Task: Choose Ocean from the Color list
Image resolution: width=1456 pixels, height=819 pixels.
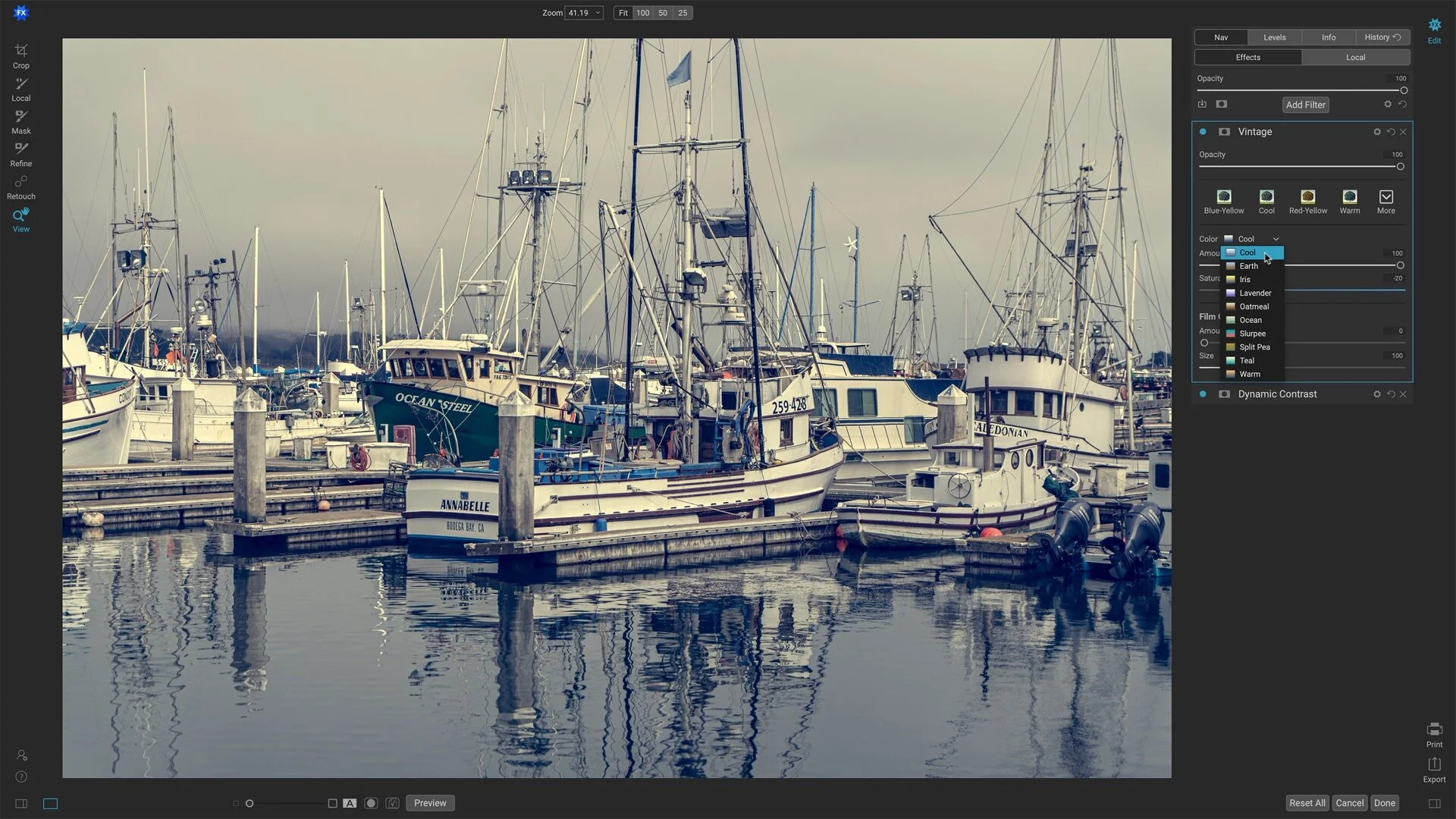Action: pyautogui.click(x=1250, y=320)
